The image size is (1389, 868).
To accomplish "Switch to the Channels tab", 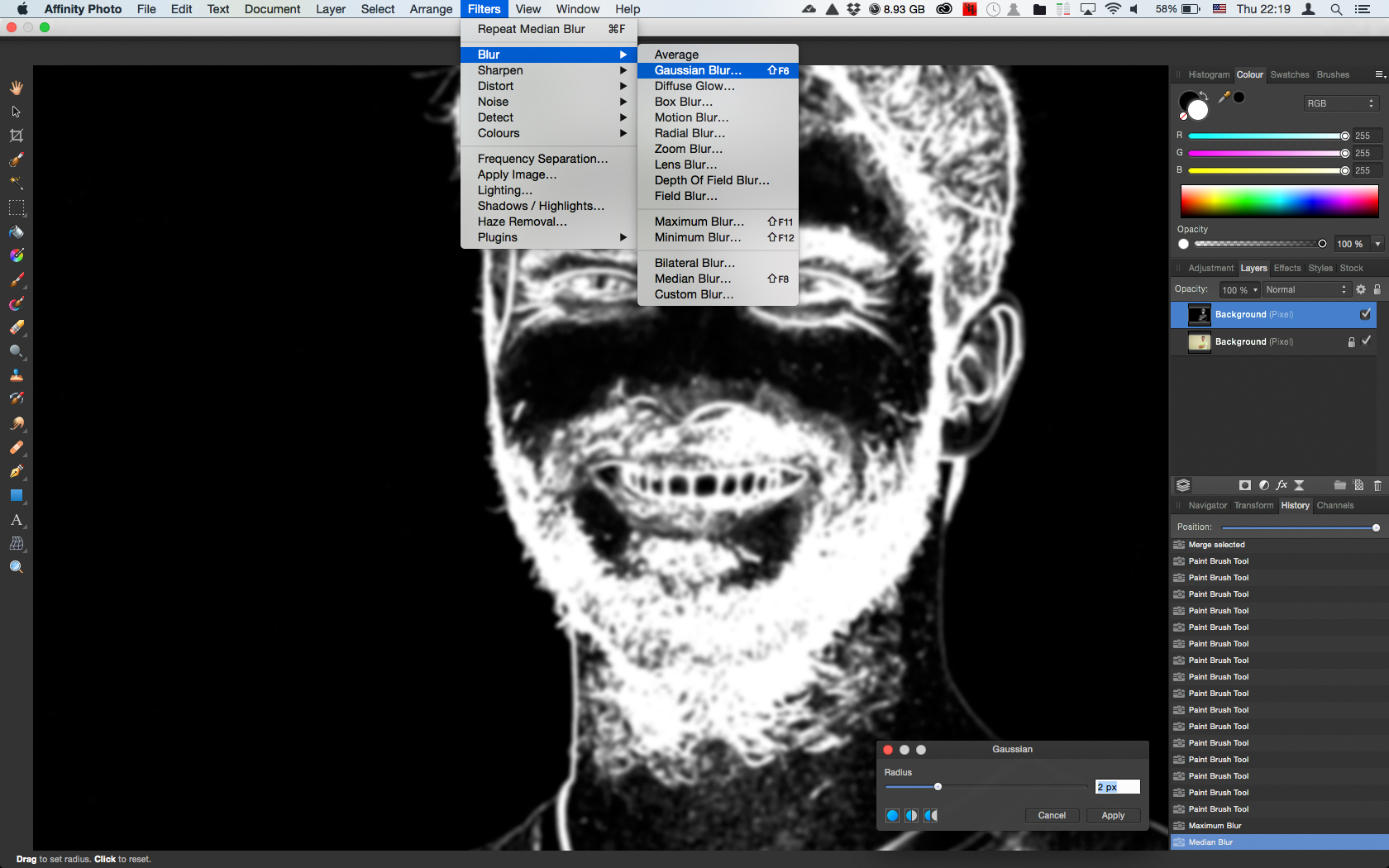I will tap(1334, 505).
